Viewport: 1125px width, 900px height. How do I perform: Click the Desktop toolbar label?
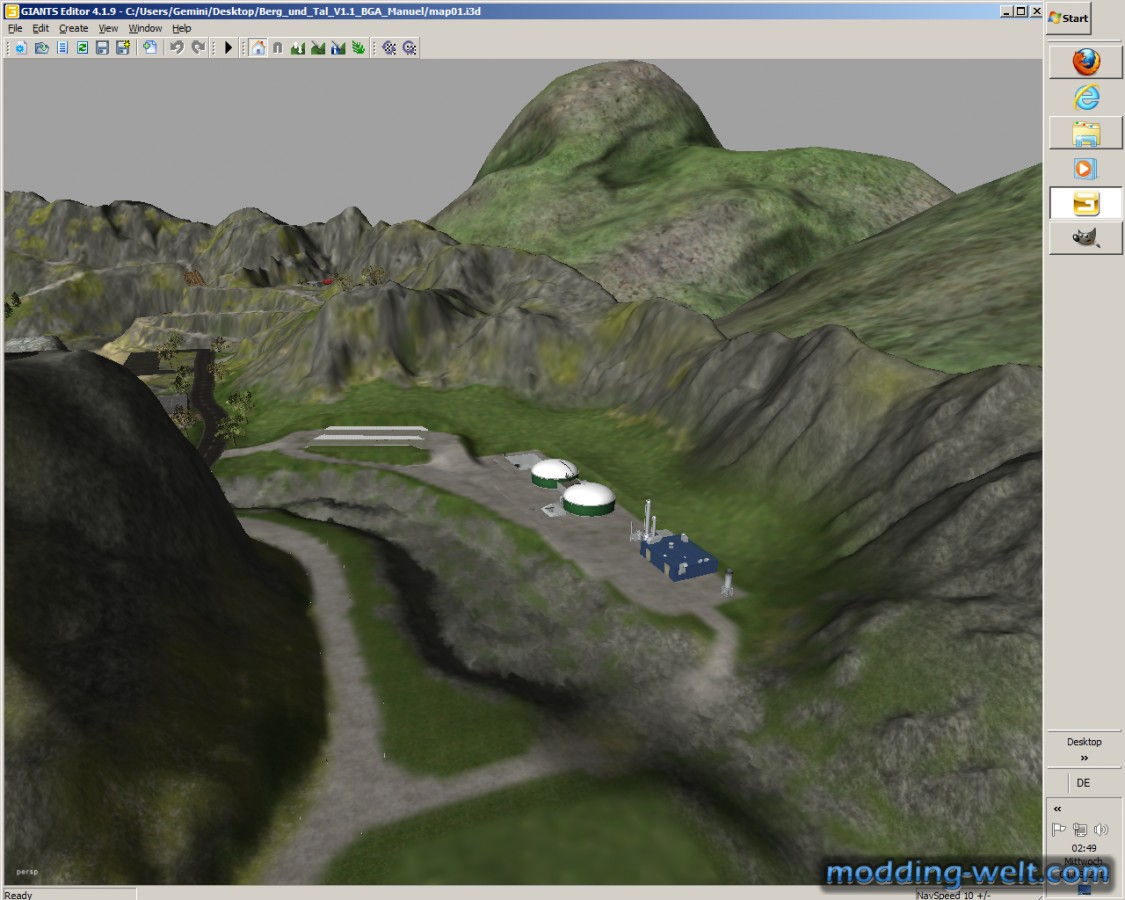tap(1083, 741)
